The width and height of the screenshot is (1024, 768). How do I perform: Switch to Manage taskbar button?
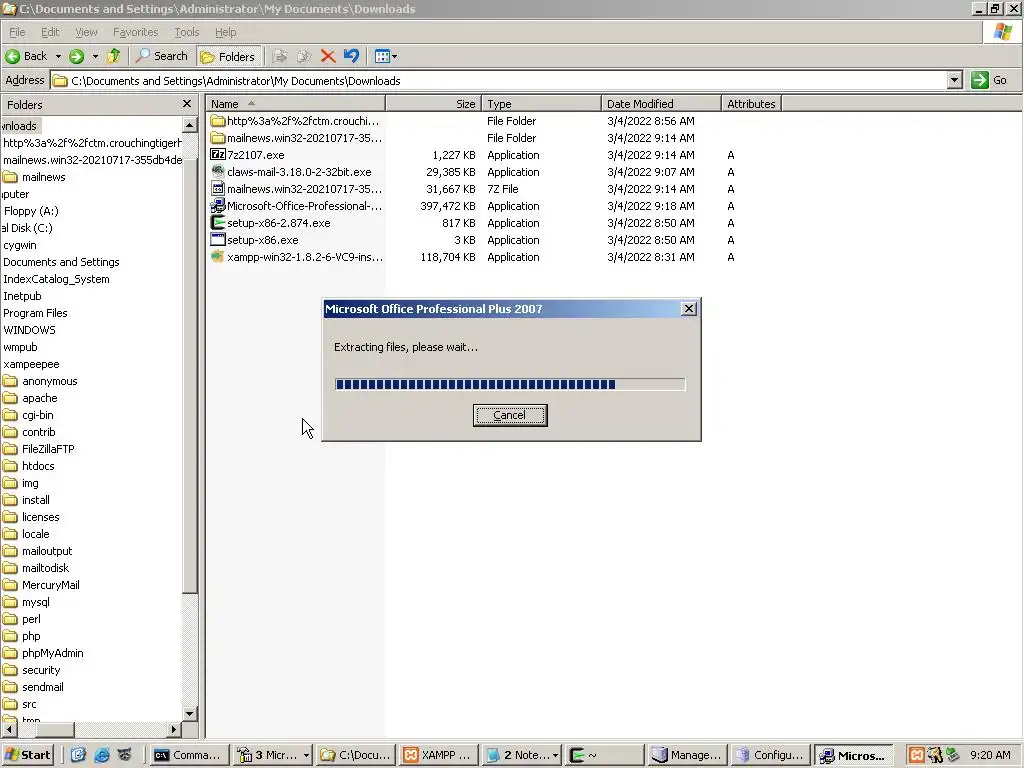(688, 755)
